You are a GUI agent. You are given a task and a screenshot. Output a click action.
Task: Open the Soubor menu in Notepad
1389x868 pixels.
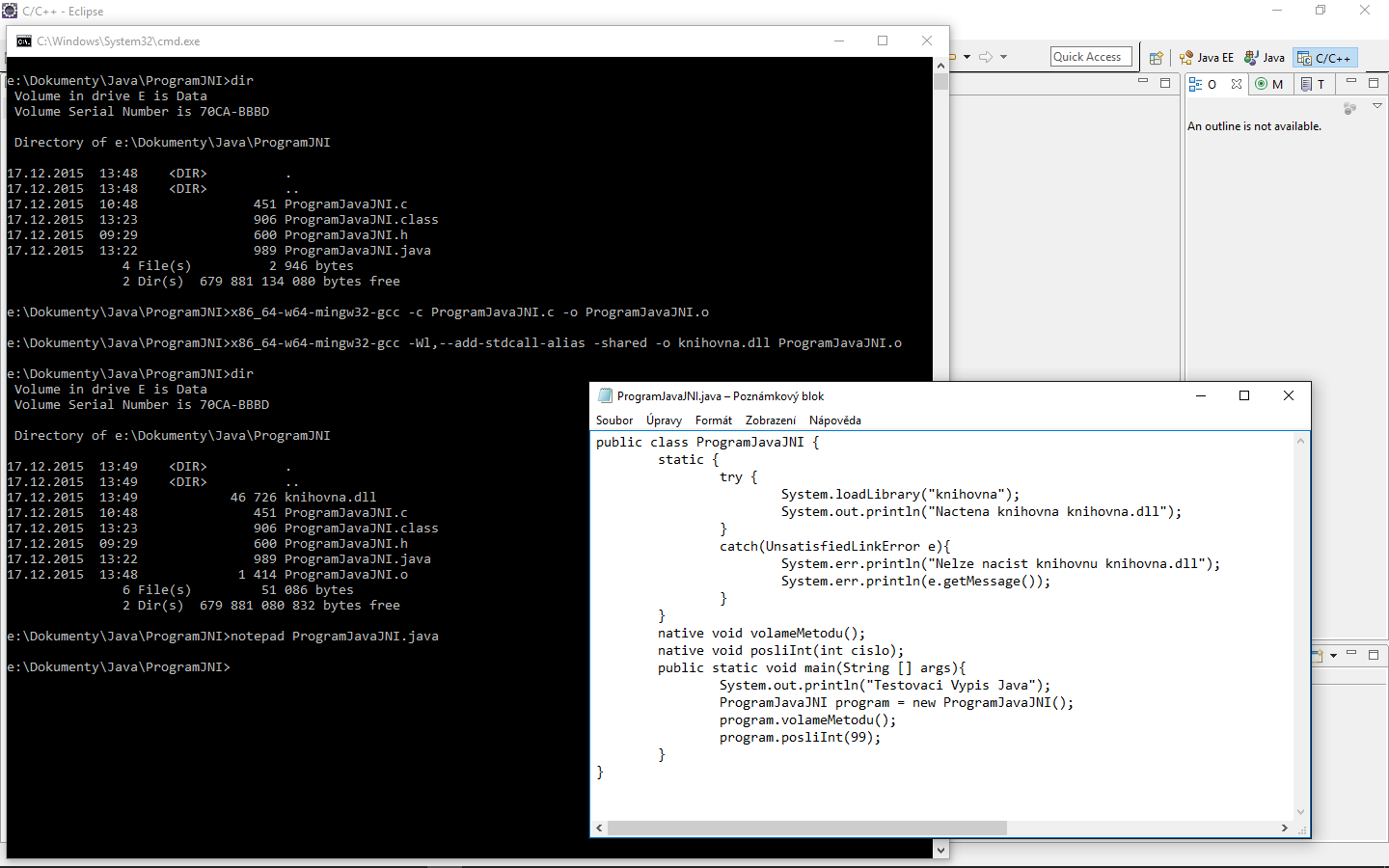point(614,420)
